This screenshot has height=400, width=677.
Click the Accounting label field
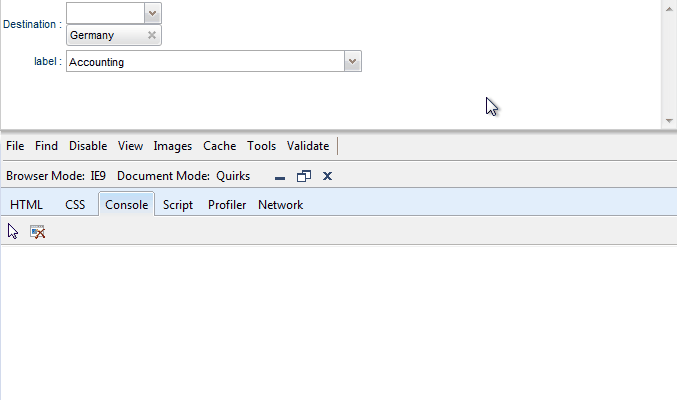206,61
